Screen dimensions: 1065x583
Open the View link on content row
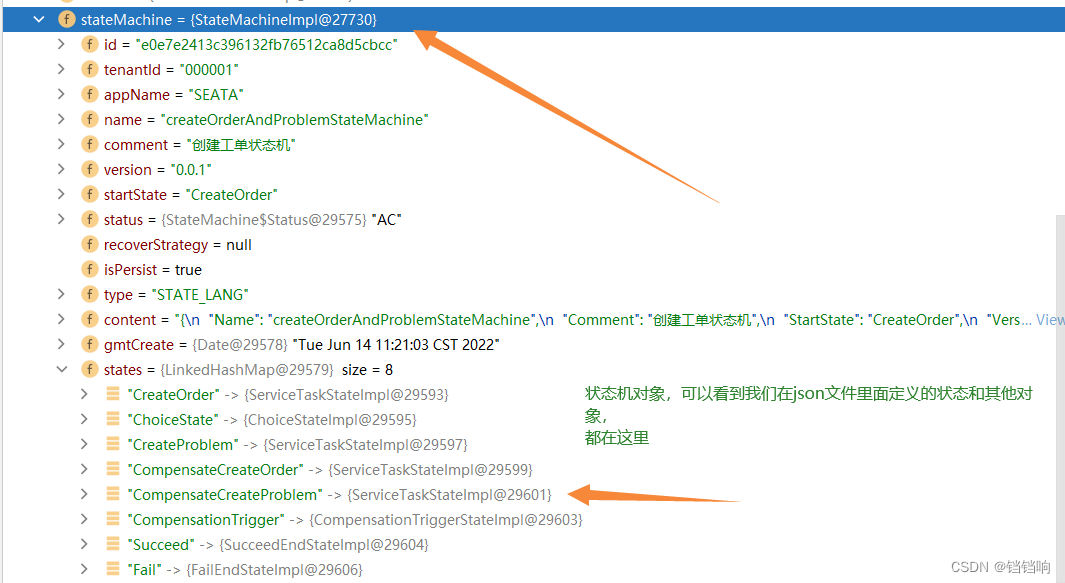(1049, 319)
